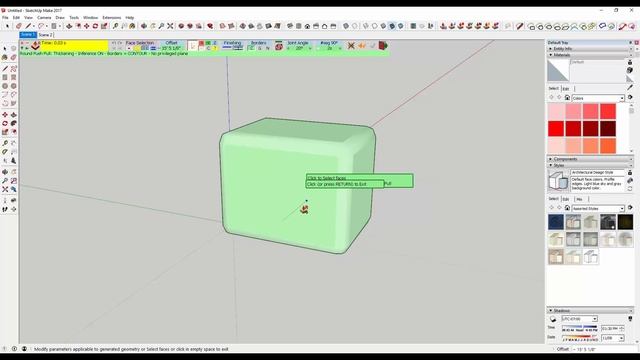Open the Extensions menu

click(111, 18)
